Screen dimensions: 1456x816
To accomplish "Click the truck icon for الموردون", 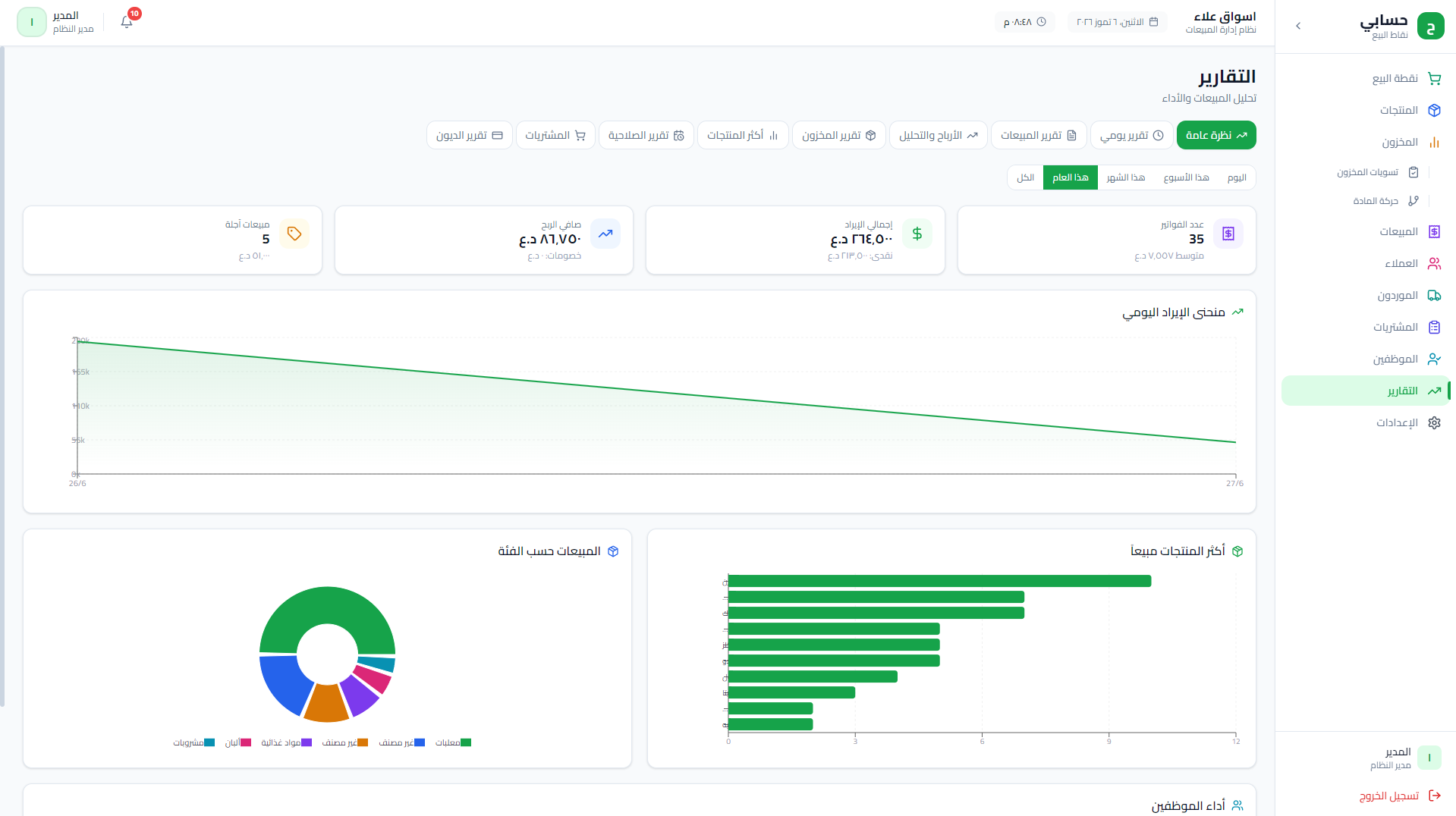I will (1434, 295).
